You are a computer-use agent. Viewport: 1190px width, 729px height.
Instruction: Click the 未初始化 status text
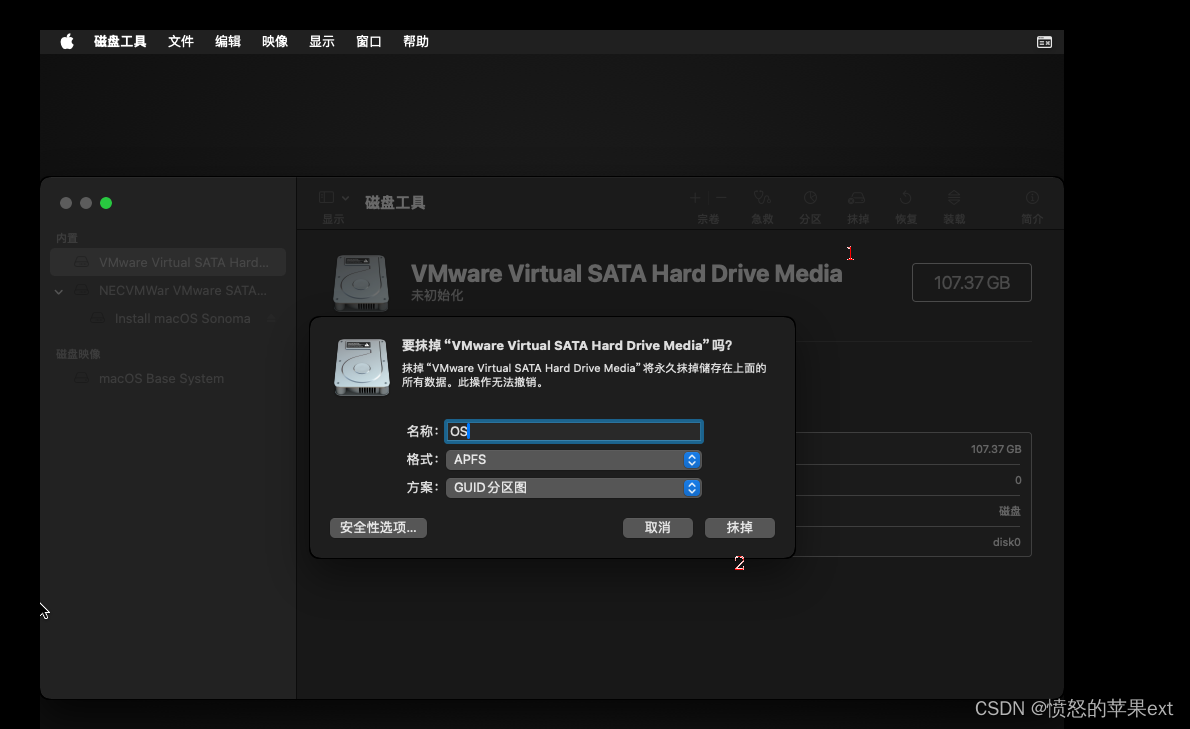[436, 296]
